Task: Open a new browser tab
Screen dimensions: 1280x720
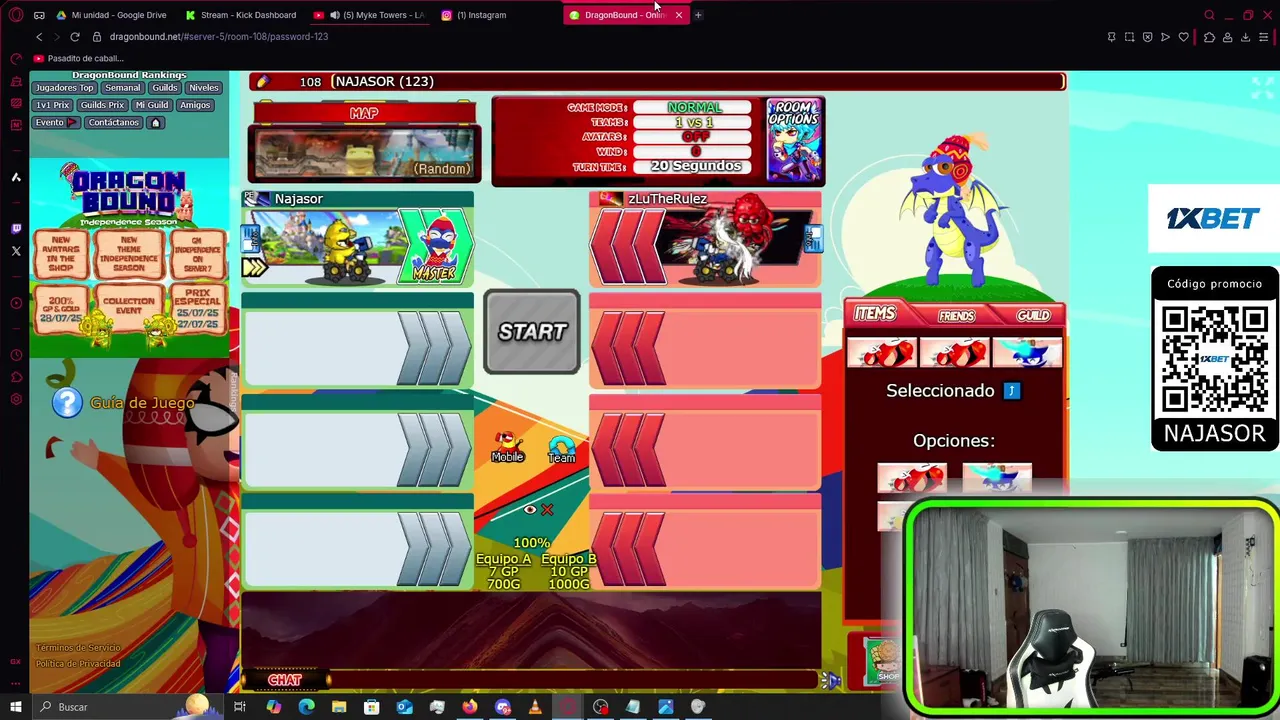Action: 698,15
